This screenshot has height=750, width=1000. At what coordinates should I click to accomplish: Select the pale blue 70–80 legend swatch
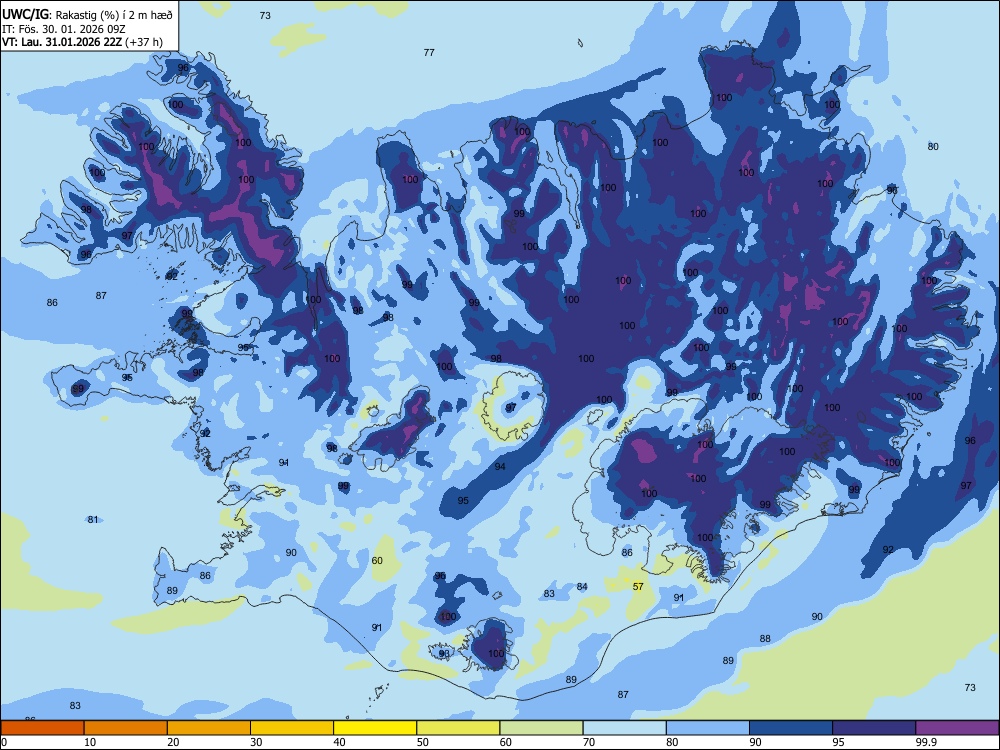[624, 728]
